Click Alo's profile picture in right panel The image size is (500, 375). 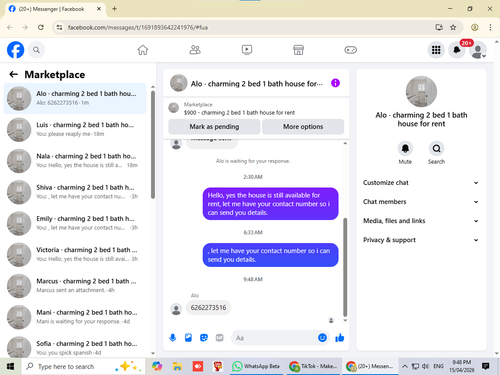[421, 91]
